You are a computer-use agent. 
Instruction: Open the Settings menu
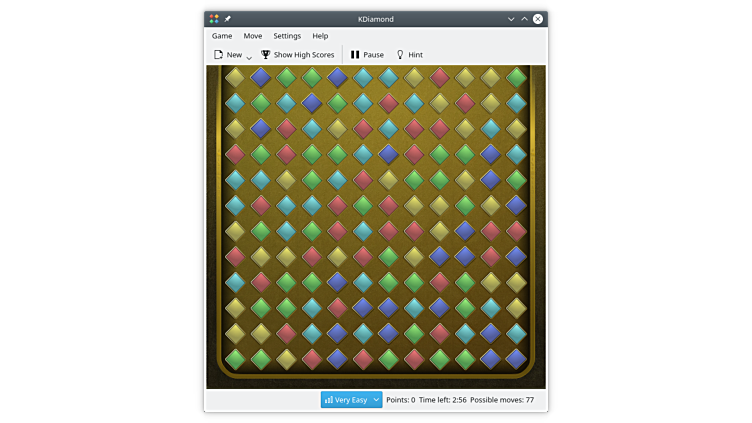(x=287, y=36)
